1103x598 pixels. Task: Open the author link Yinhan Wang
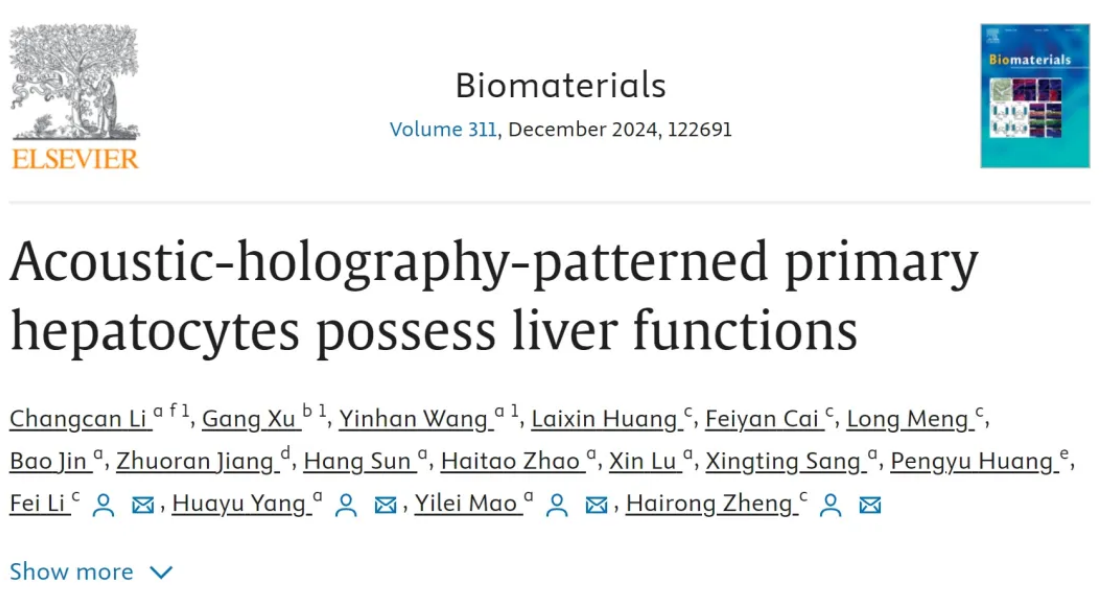414,419
